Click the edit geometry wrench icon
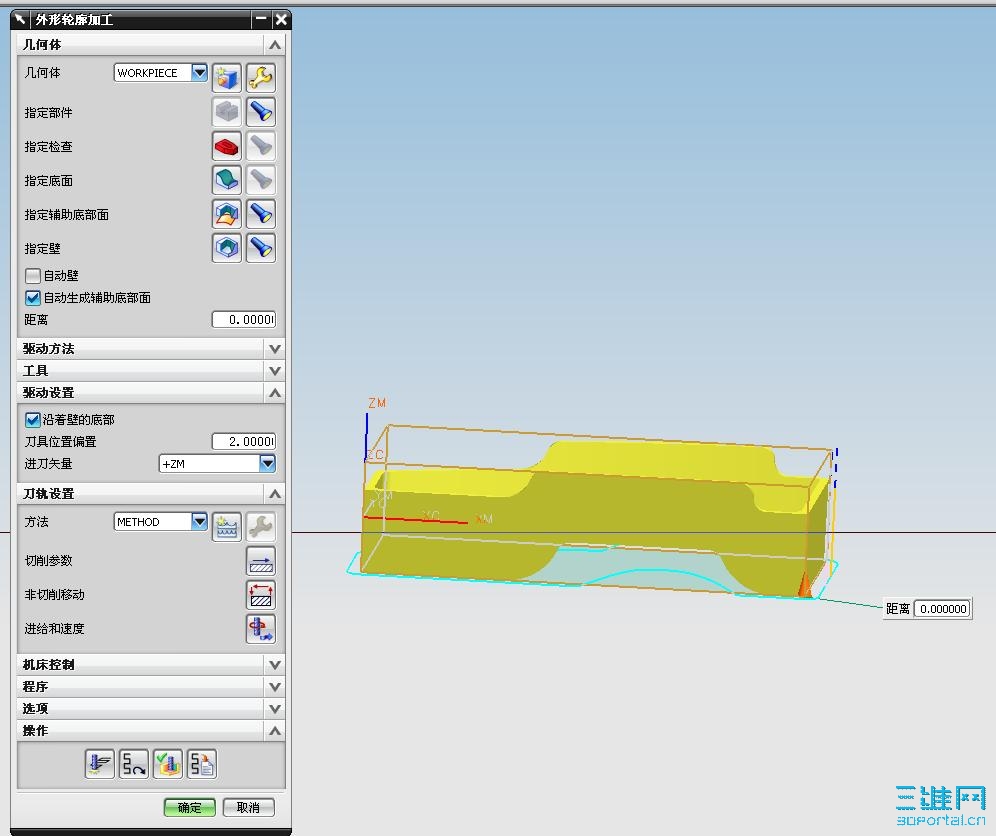The height and width of the screenshot is (836, 996). pyautogui.click(x=260, y=78)
